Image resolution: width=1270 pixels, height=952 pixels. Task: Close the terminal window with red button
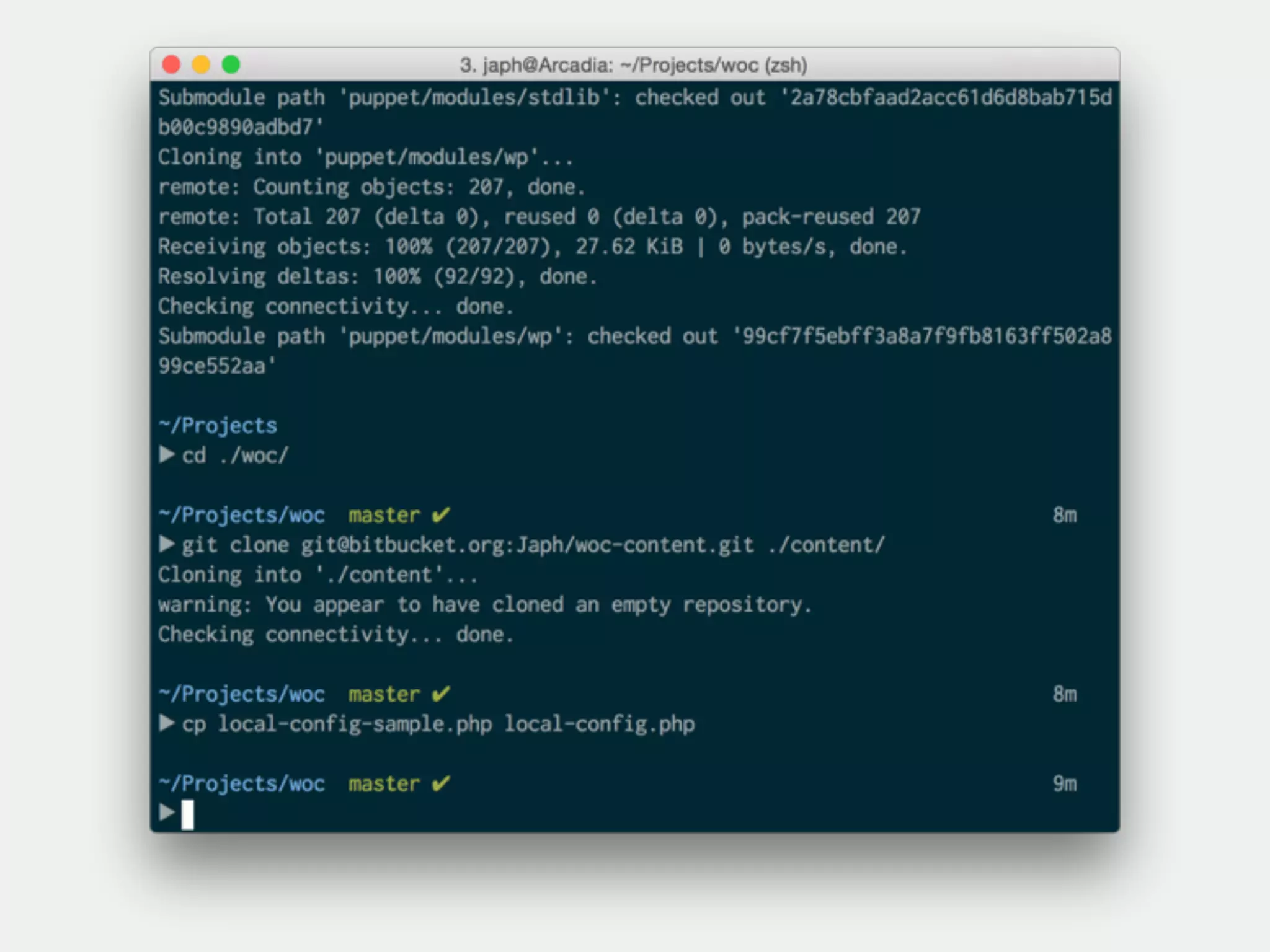[171, 64]
